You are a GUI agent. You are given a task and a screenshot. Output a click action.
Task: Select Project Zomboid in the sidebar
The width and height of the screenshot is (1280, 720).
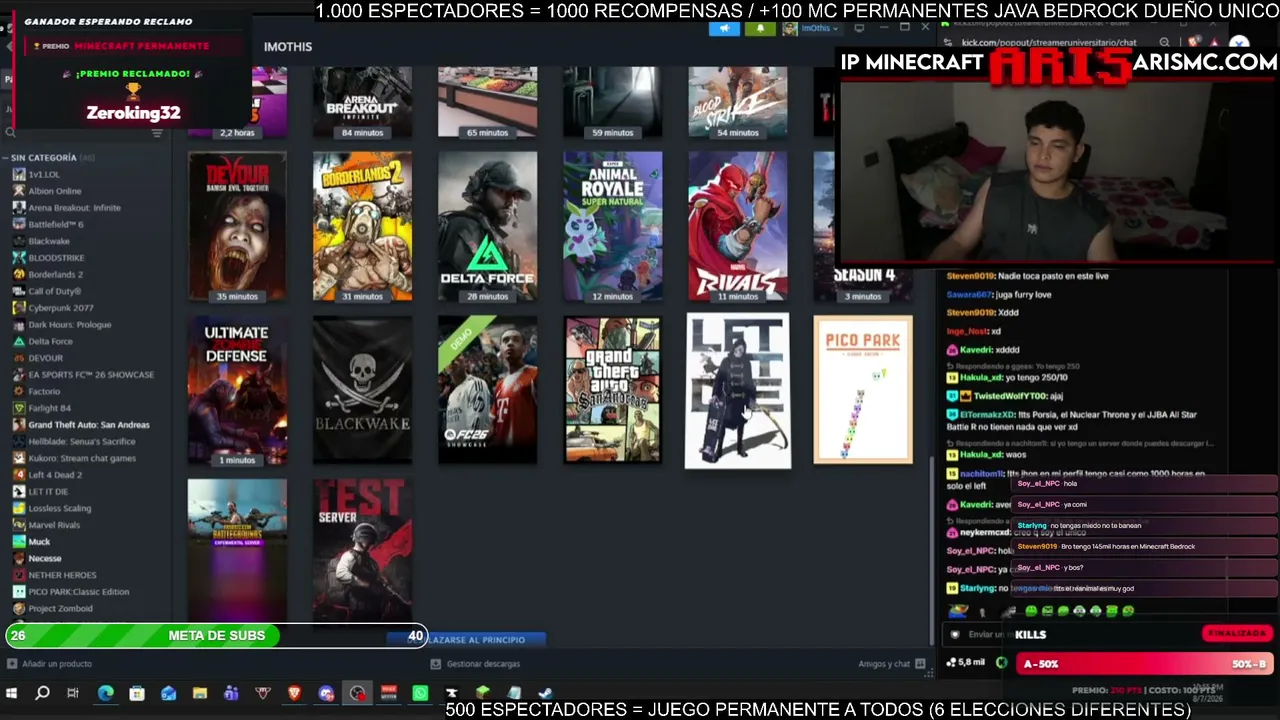pyautogui.click(x=60, y=608)
